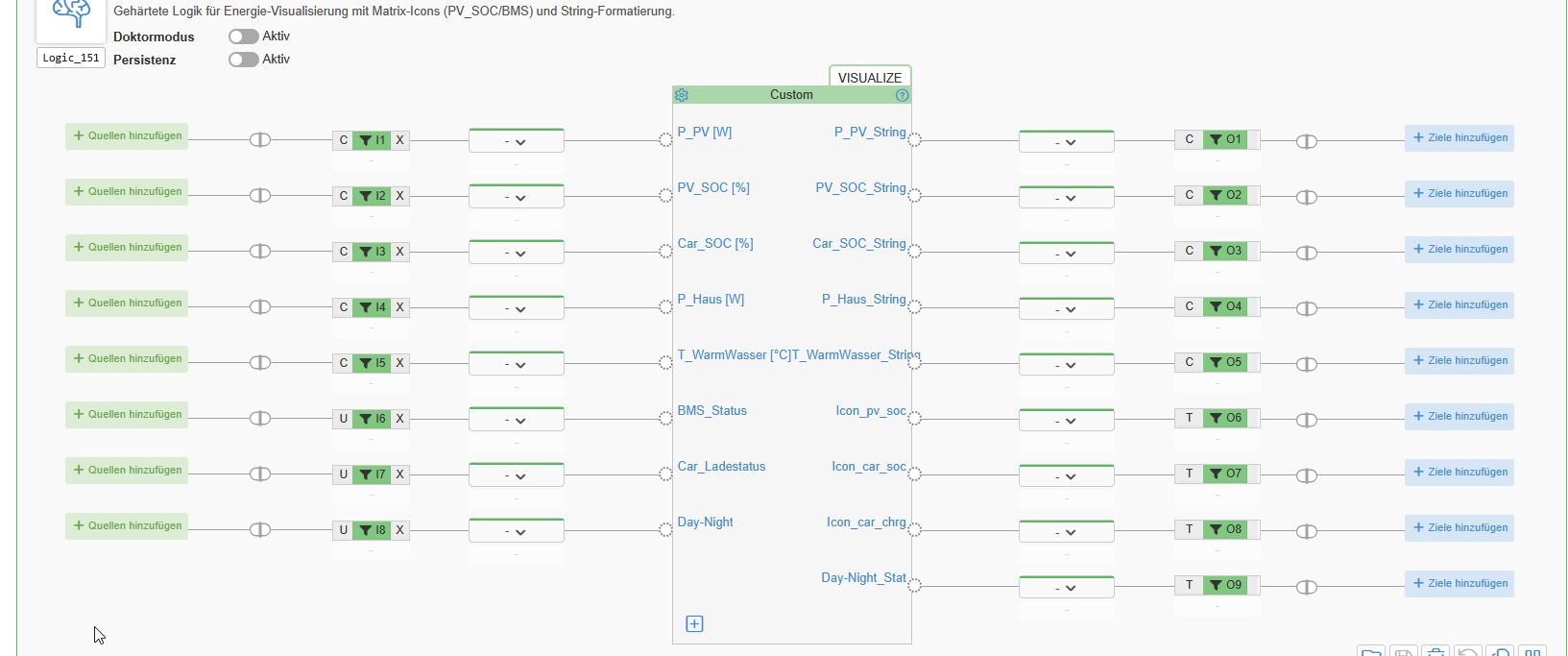
Task: Click the O3 output filter icon
Action: pos(1217,251)
